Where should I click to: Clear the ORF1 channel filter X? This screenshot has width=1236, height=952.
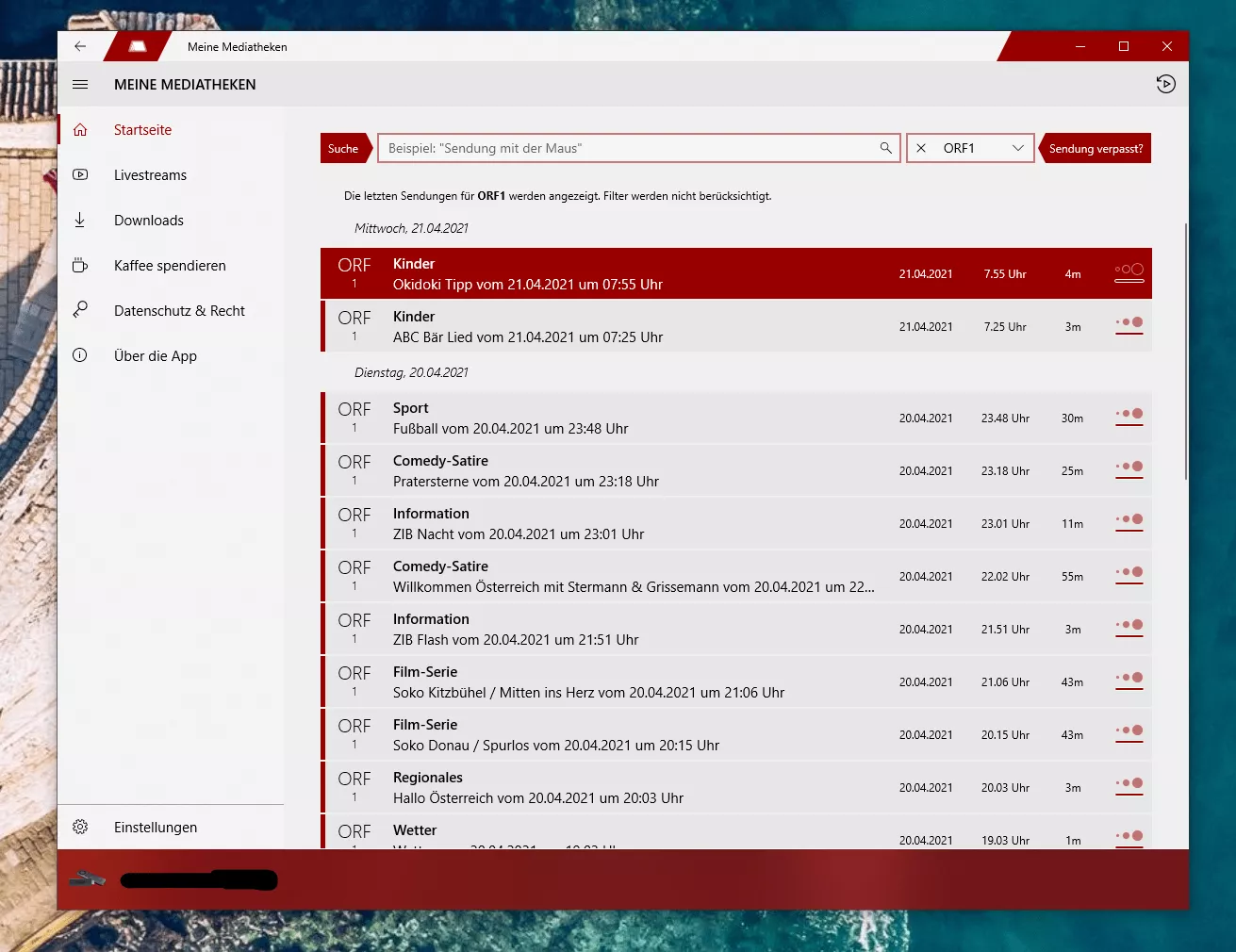point(921,148)
